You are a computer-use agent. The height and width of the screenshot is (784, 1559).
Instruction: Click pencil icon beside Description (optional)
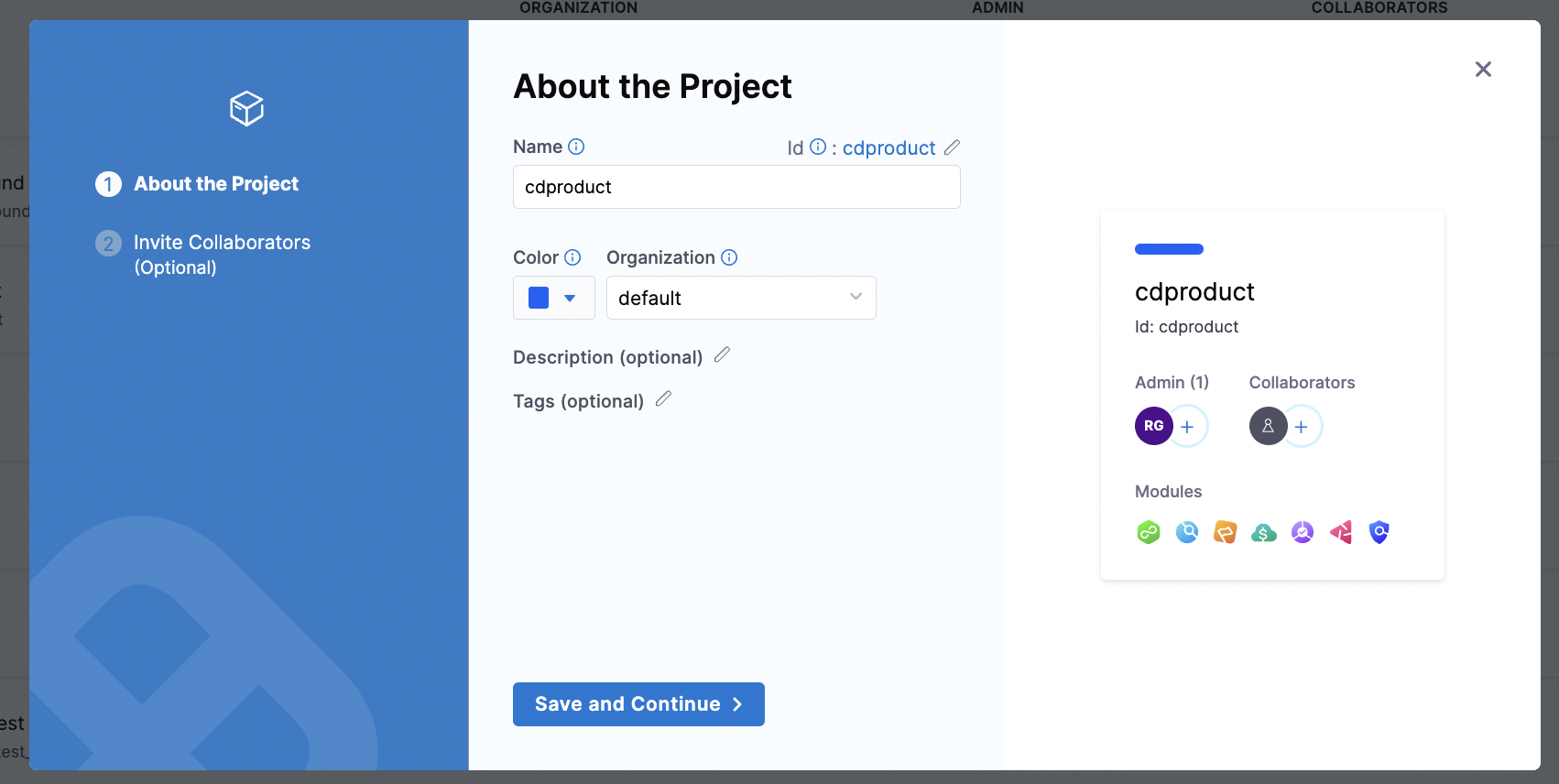pyautogui.click(x=722, y=355)
